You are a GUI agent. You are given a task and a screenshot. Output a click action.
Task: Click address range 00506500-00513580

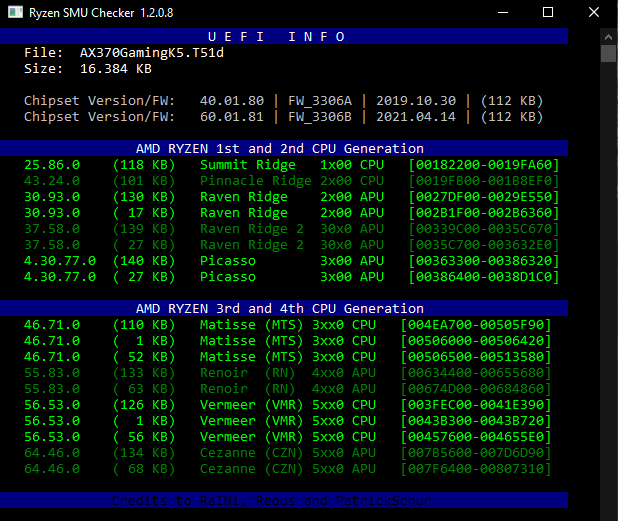click(x=476, y=357)
